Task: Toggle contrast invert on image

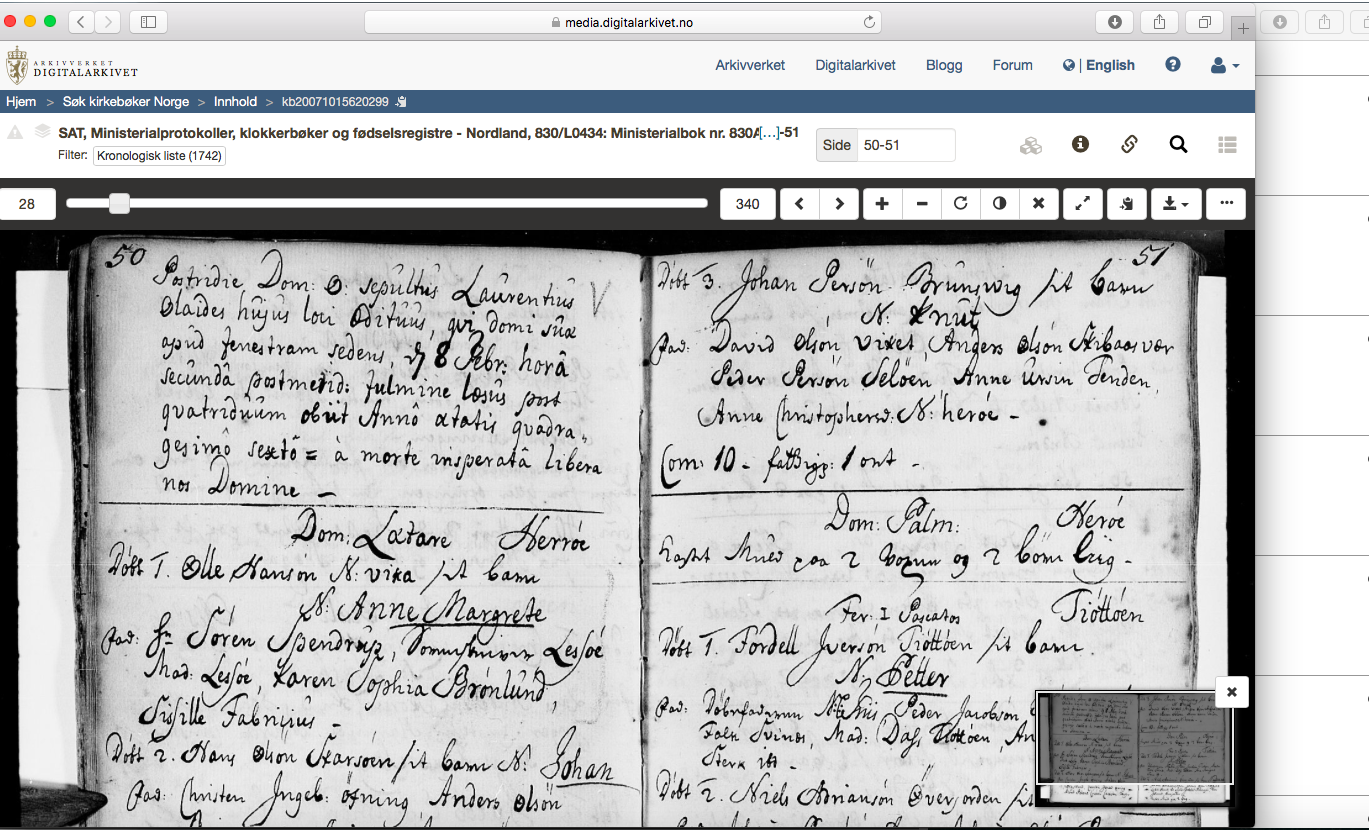Action: 999,204
